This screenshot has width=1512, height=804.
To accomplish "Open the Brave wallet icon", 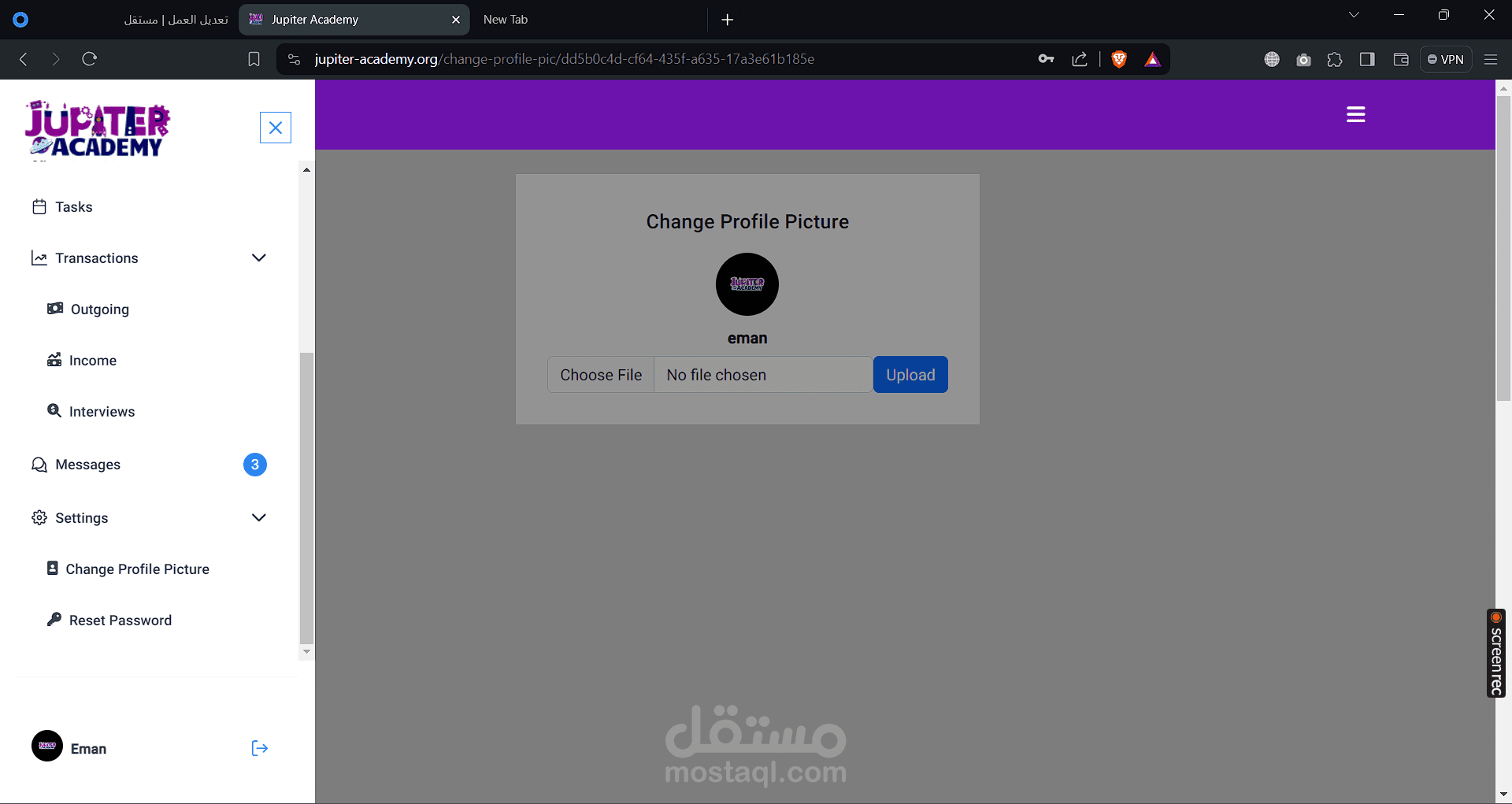I will pyautogui.click(x=1400, y=59).
